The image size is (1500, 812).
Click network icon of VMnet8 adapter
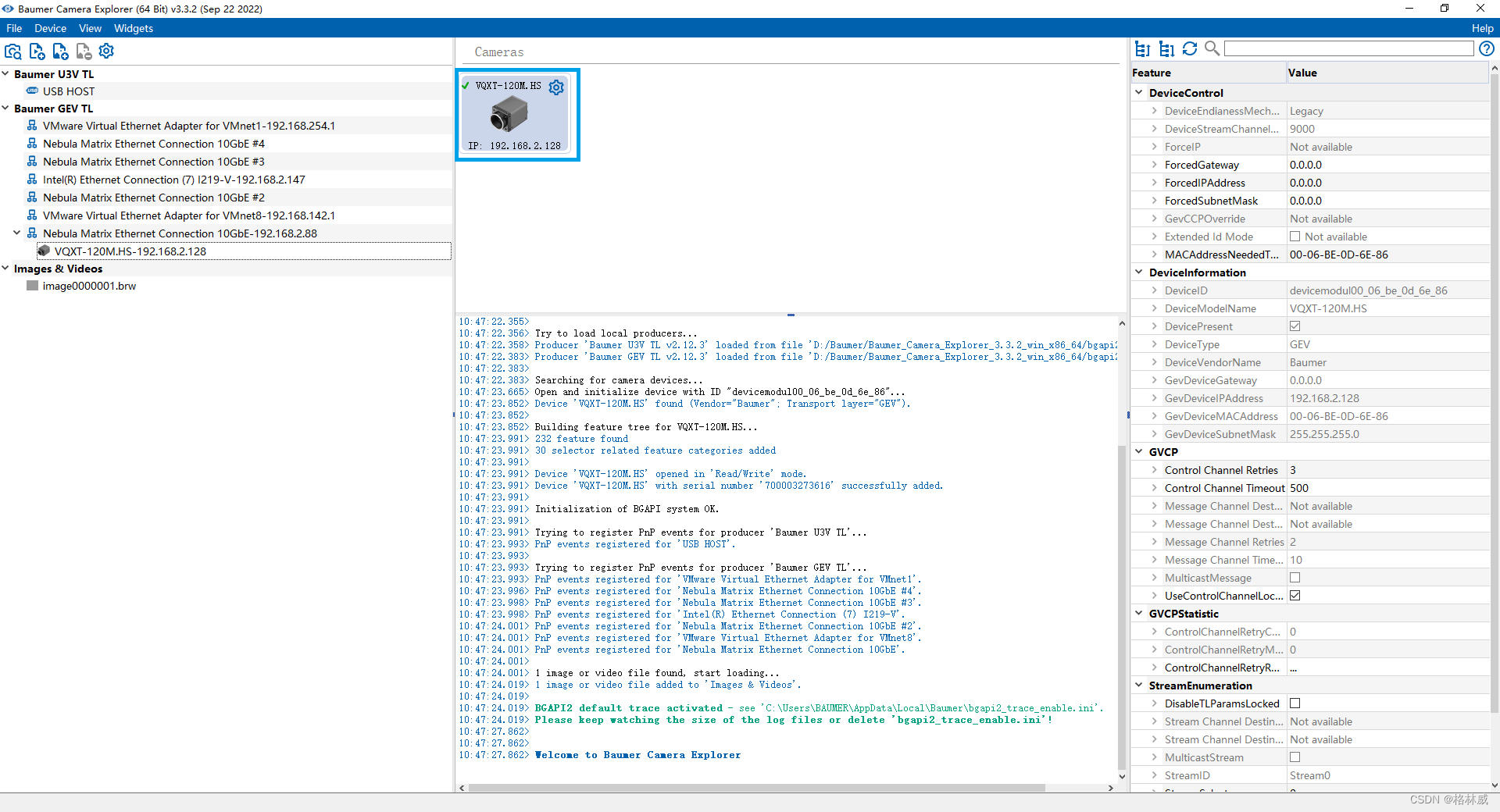[32, 215]
